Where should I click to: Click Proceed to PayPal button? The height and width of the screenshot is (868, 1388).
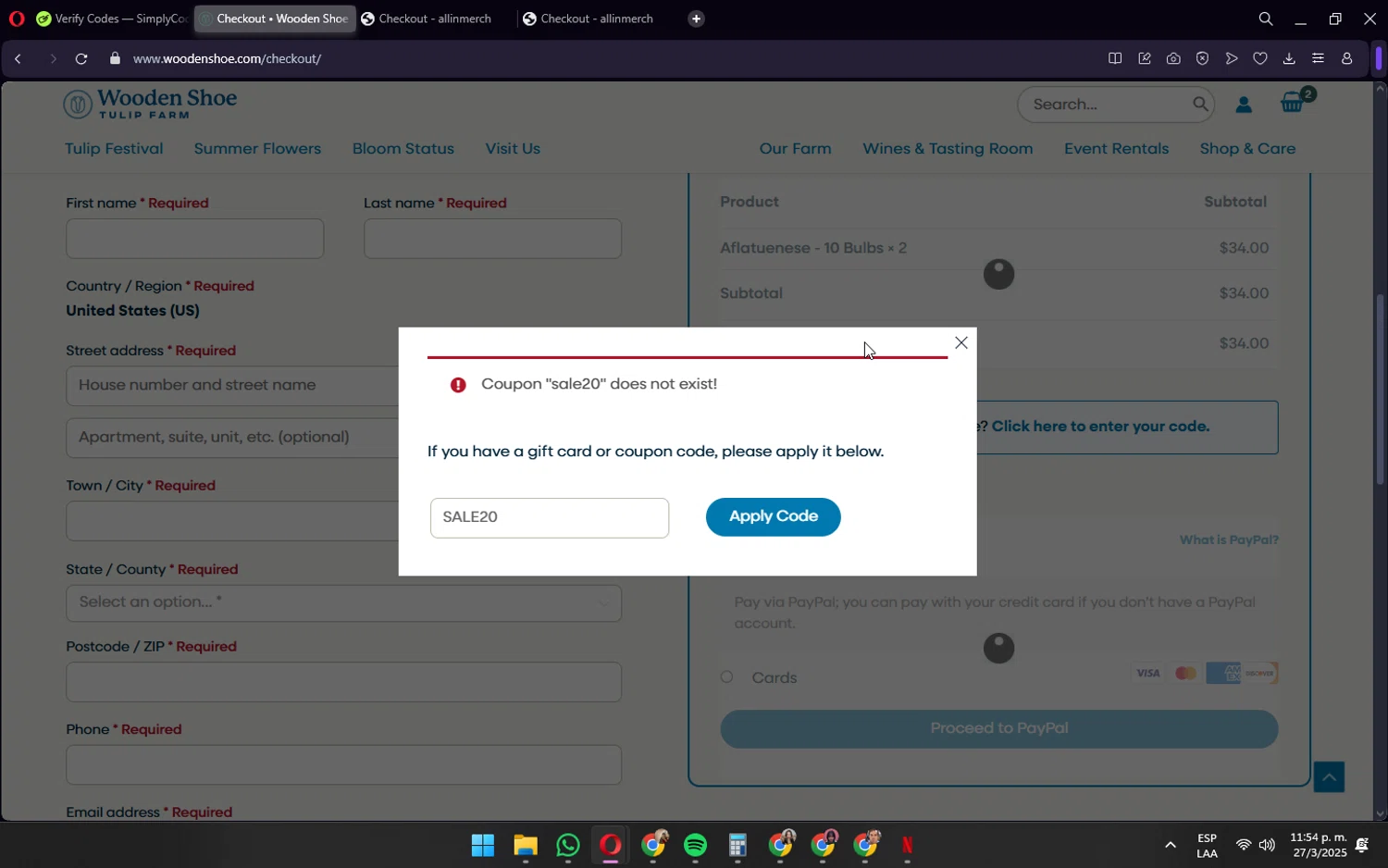coord(998,728)
